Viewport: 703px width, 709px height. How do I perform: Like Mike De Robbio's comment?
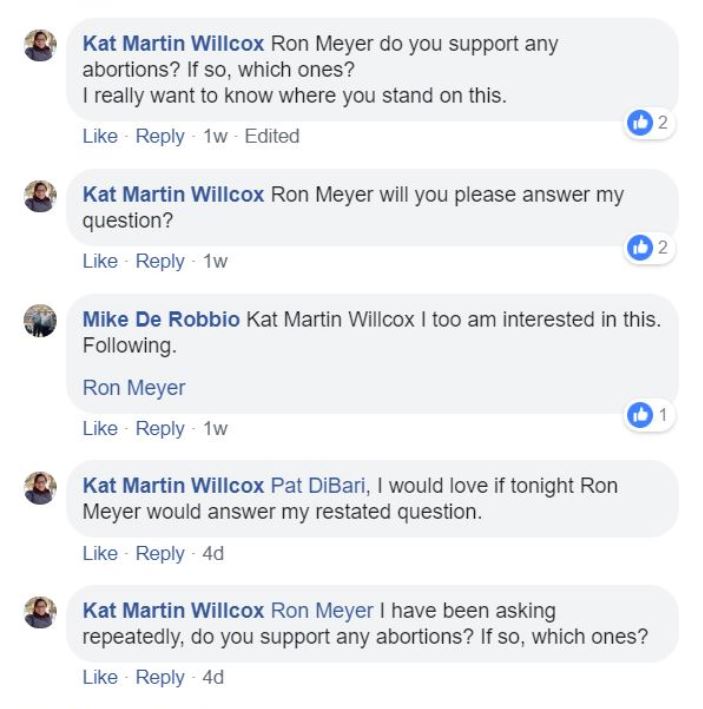(100, 428)
